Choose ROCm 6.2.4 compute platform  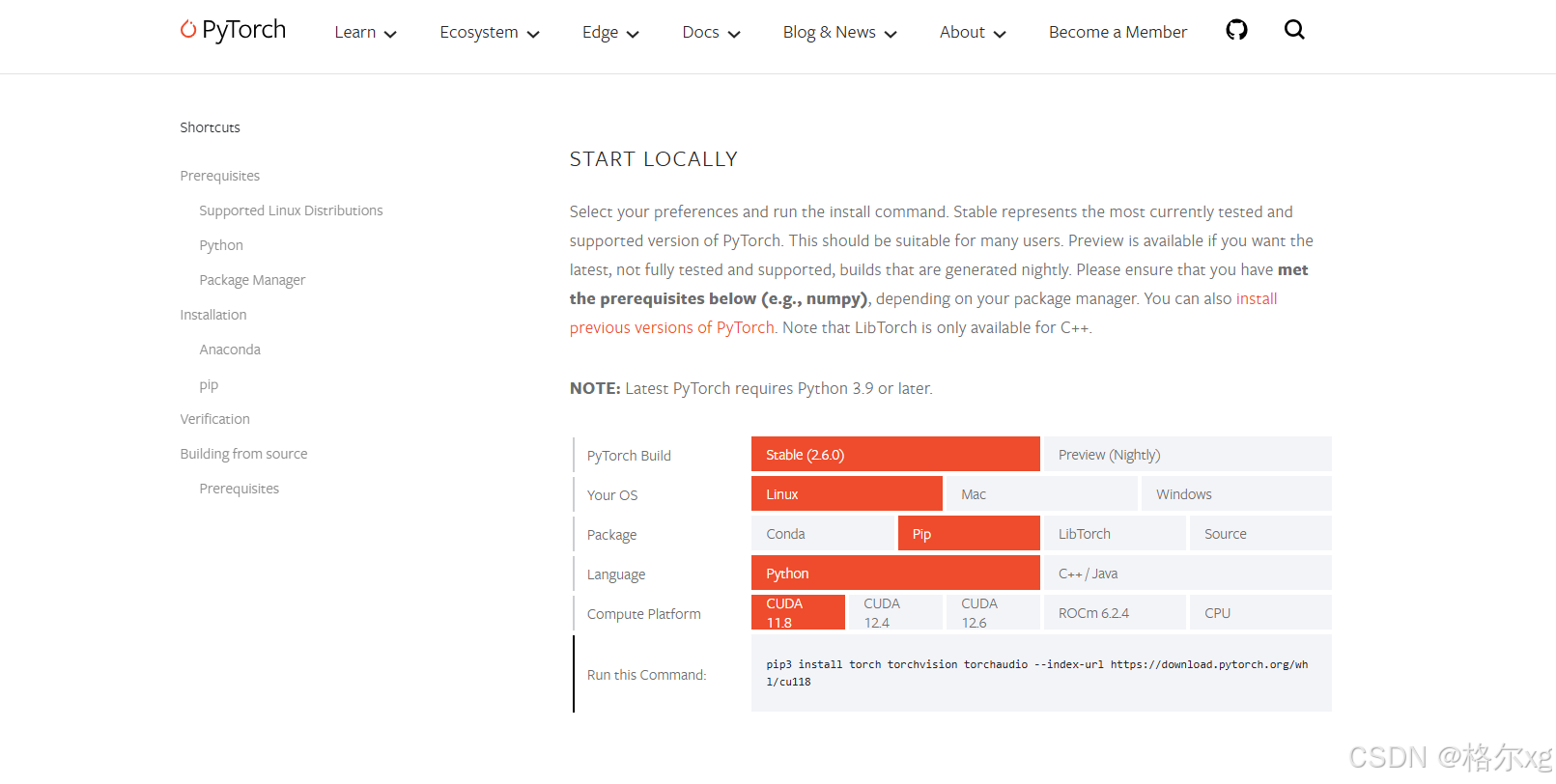click(1115, 612)
